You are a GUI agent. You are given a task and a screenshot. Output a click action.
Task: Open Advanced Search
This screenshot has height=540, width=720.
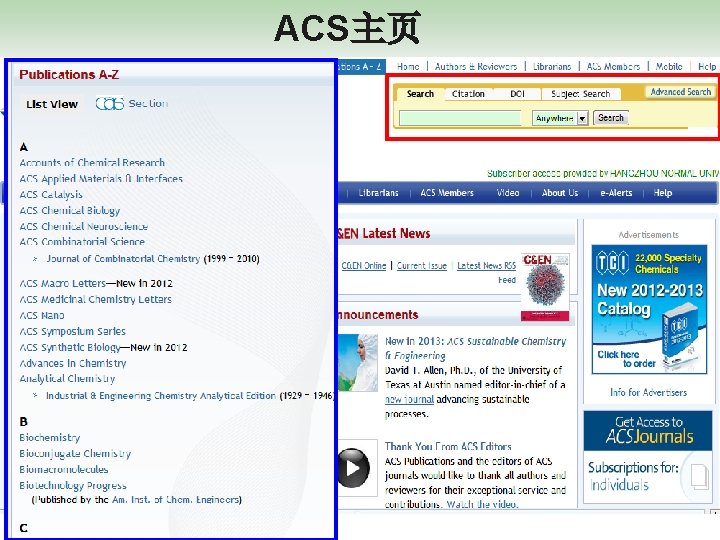pos(681,92)
